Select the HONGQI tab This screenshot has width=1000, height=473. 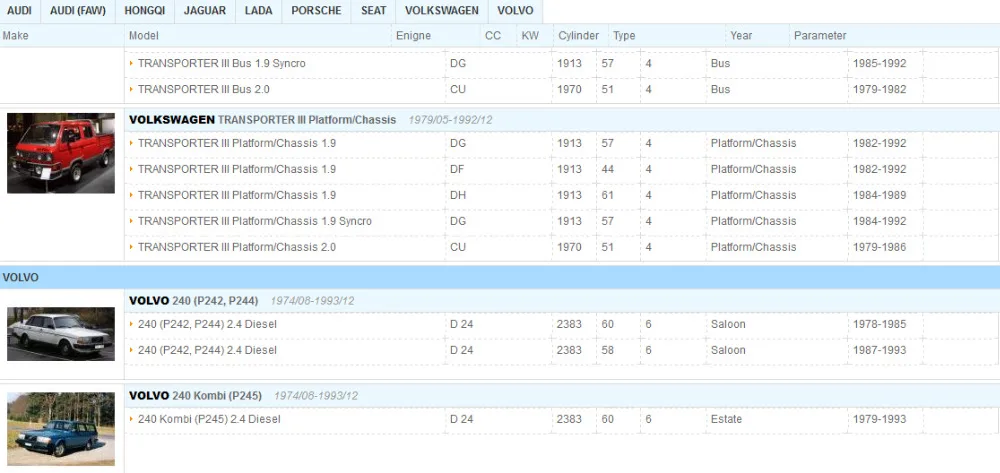click(x=144, y=11)
